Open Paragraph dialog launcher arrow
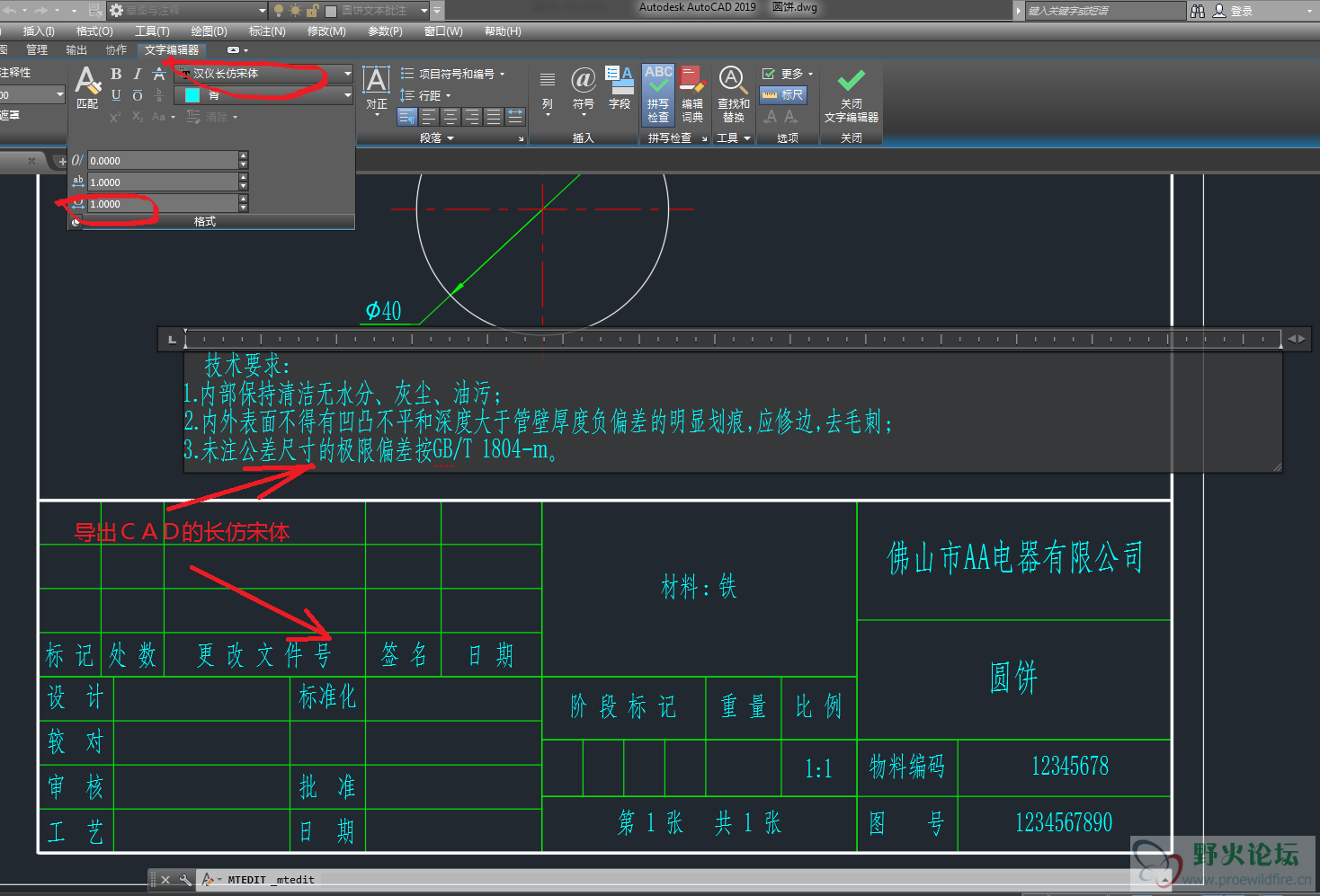 pyautogui.click(x=522, y=138)
